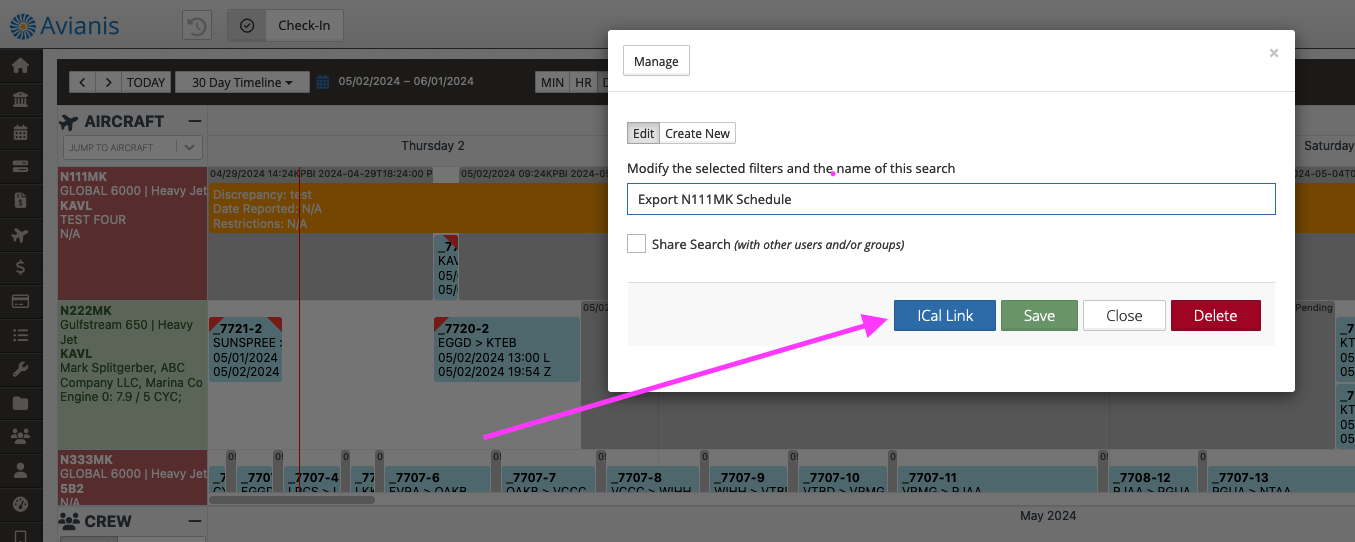The height and width of the screenshot is (542, 1355).
Task: Open the wrench maintenance sidebar icon
Action: pyautogui.click(x=20, y=369)
